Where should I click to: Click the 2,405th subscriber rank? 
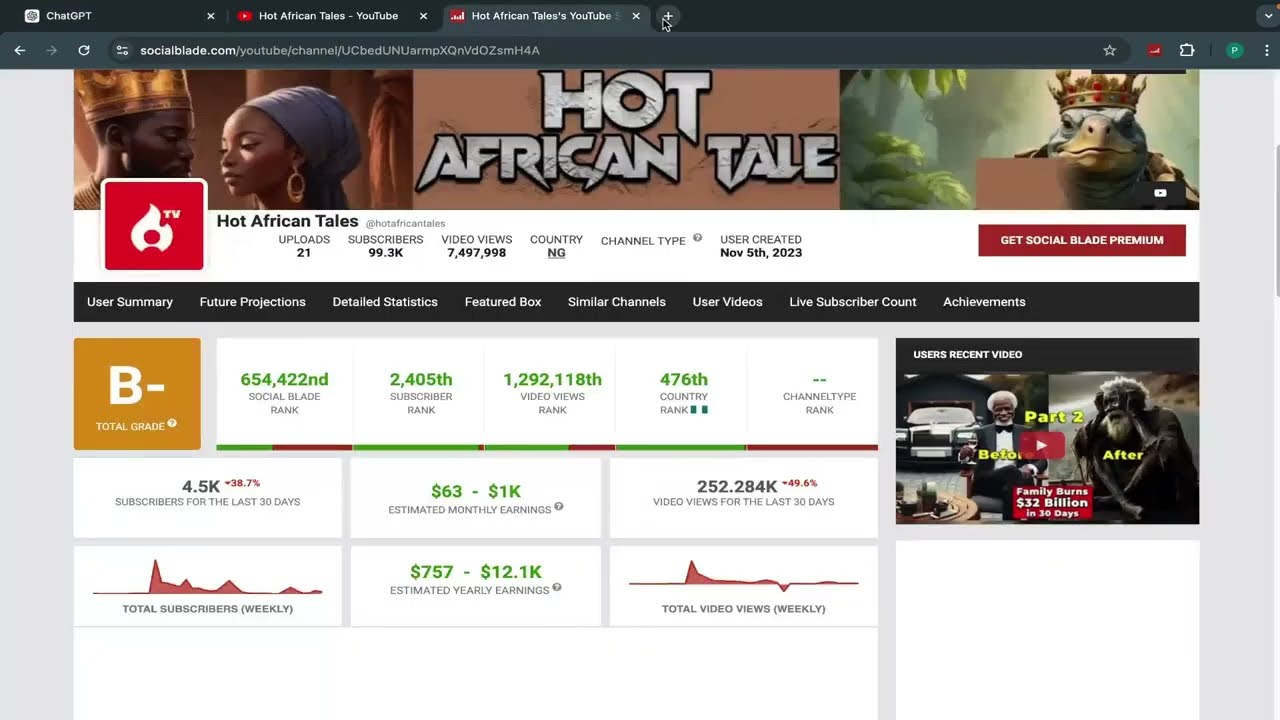[x=421, y=379]
